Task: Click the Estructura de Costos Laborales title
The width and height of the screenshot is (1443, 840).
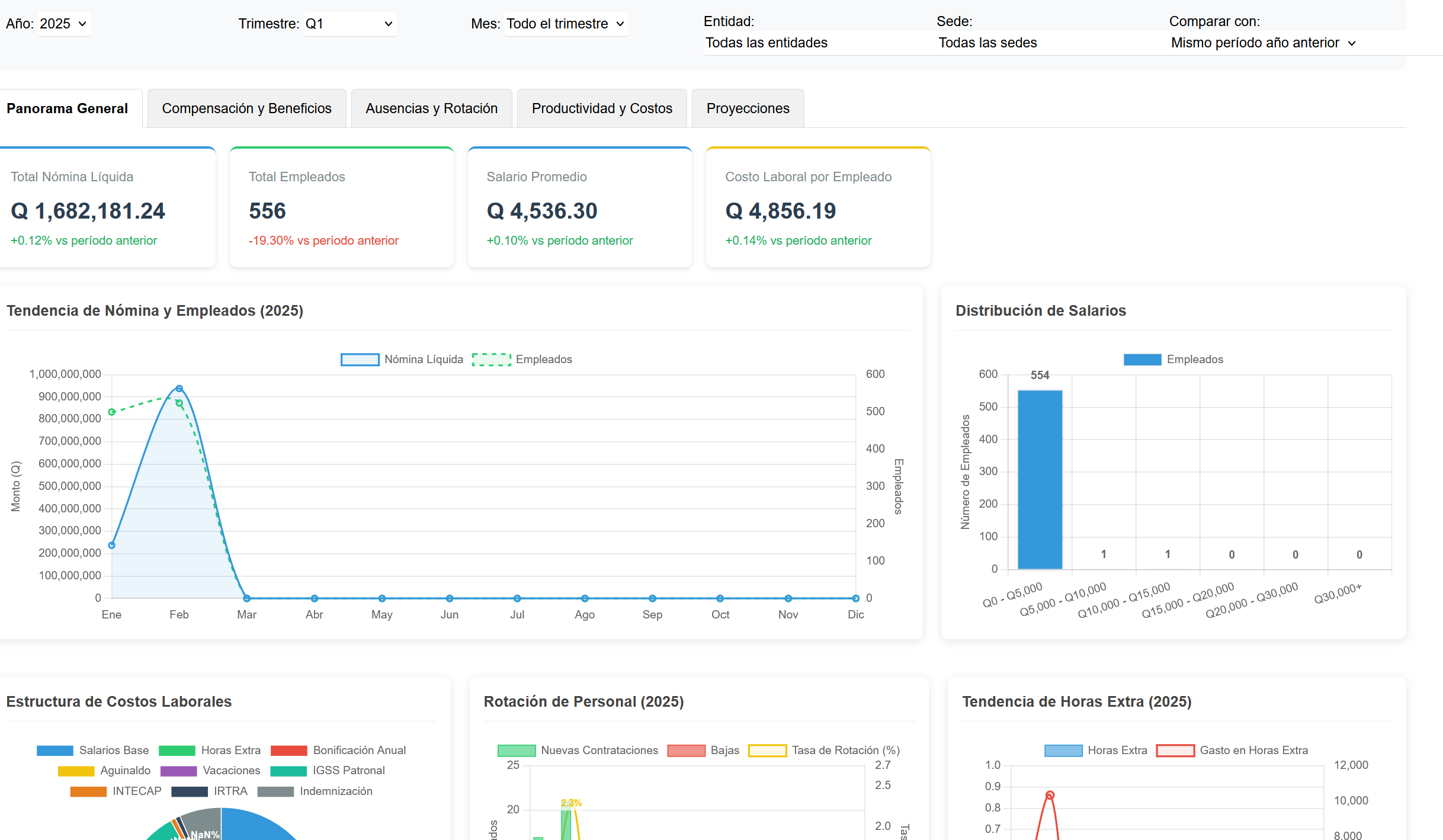Action: [118, 701]
